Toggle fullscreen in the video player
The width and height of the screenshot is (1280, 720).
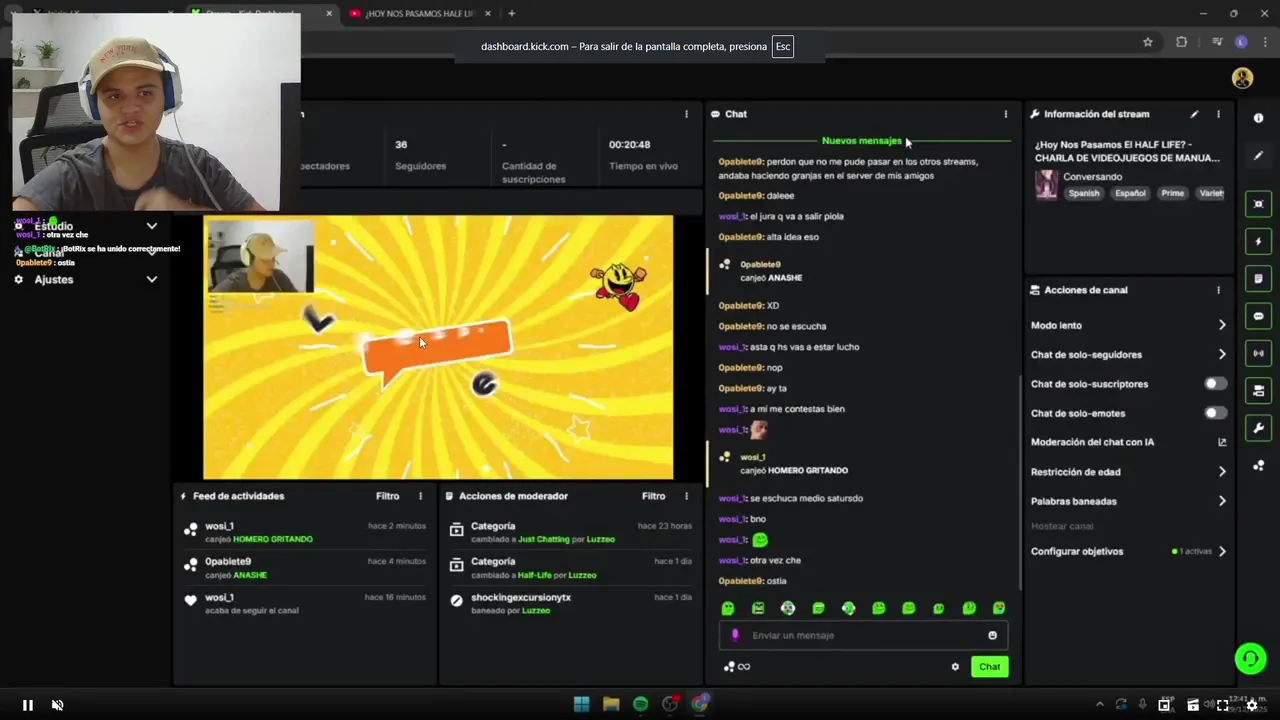[1222, 705]
